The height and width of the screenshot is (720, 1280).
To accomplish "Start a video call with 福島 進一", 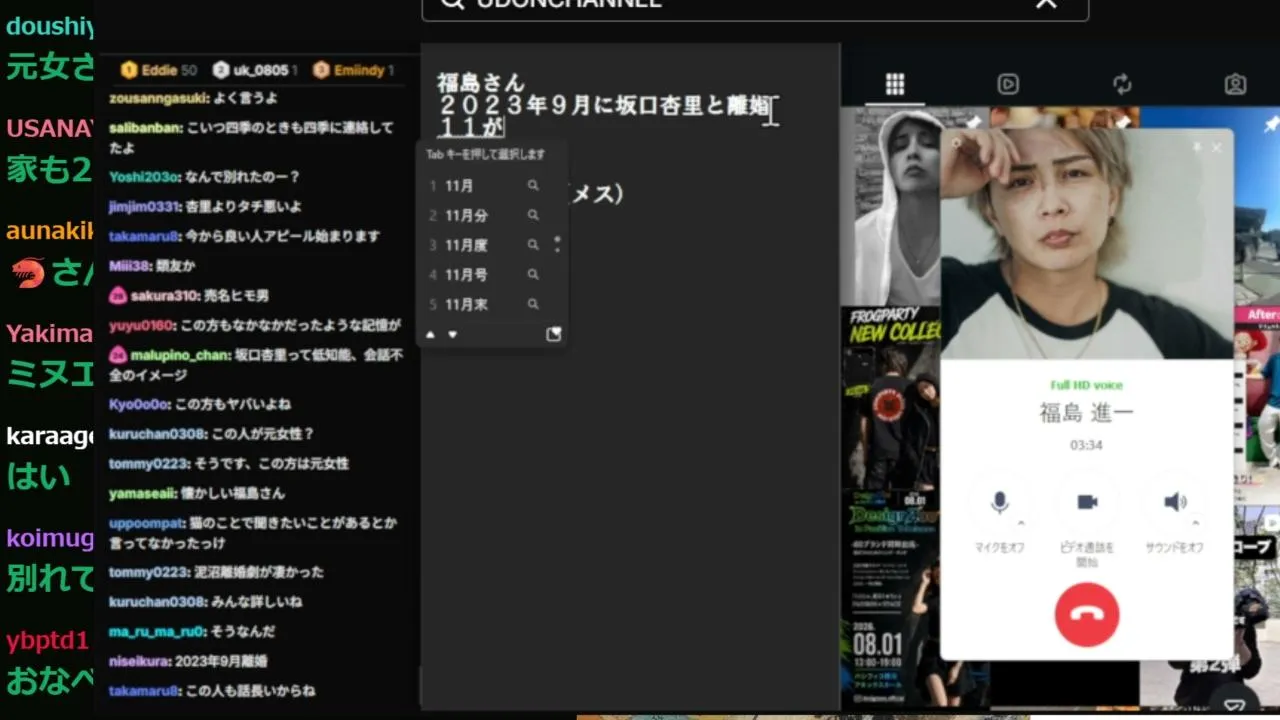I will click(x=1087, y=503).
